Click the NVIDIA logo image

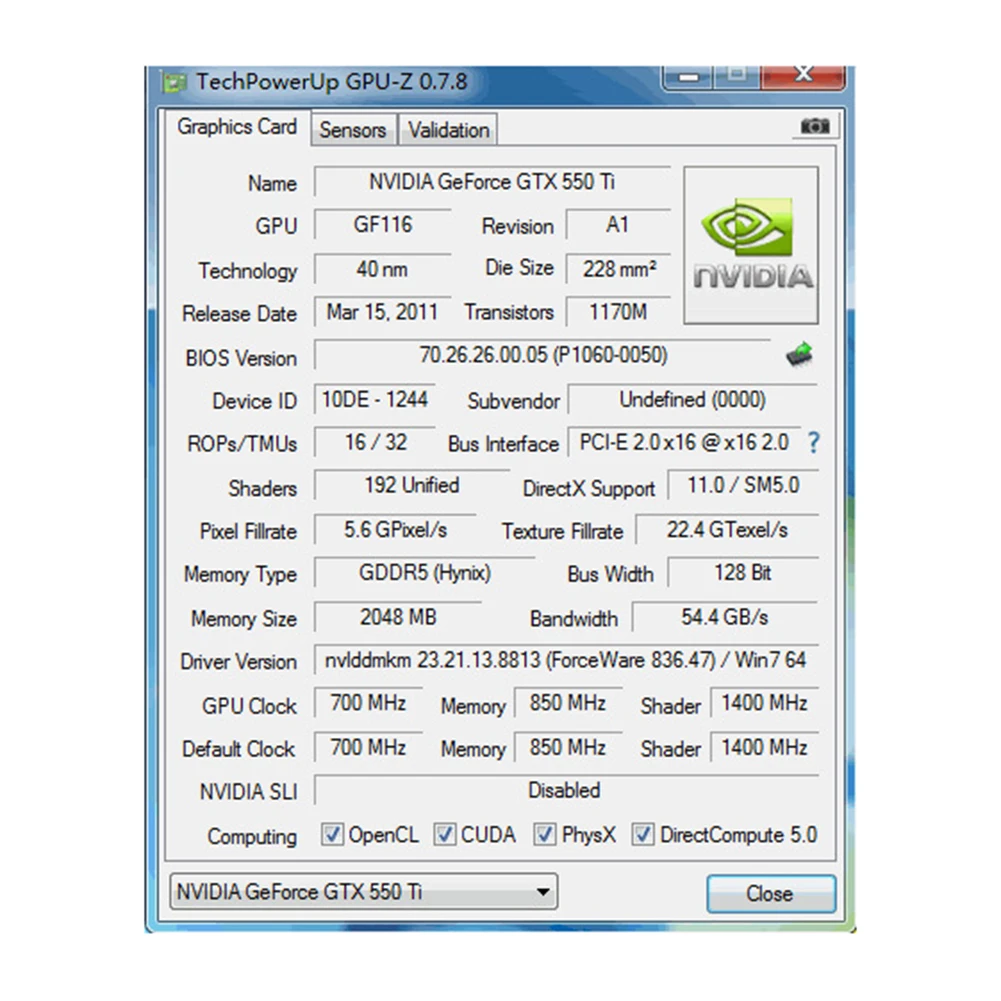(751, 245)
